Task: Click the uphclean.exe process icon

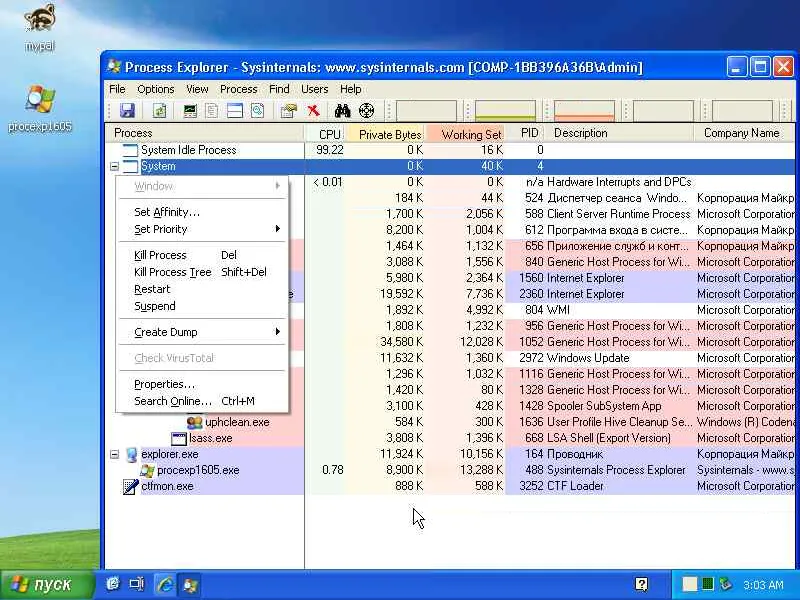Action: click(194, 422)
